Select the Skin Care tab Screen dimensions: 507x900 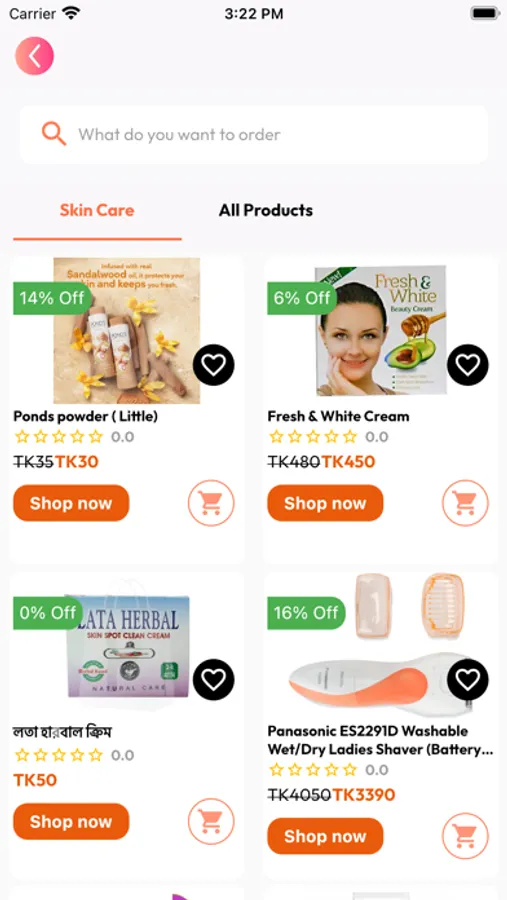coord(97,210)
